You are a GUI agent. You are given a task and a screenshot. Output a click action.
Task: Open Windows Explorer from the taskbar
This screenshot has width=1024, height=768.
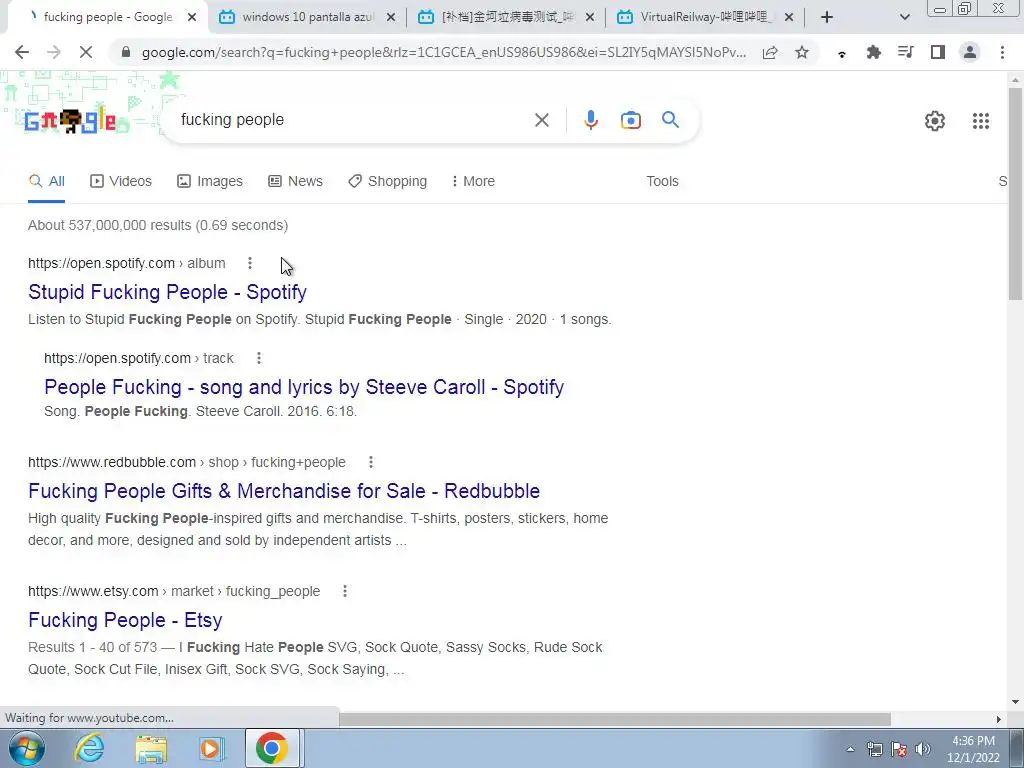(151, 748)
